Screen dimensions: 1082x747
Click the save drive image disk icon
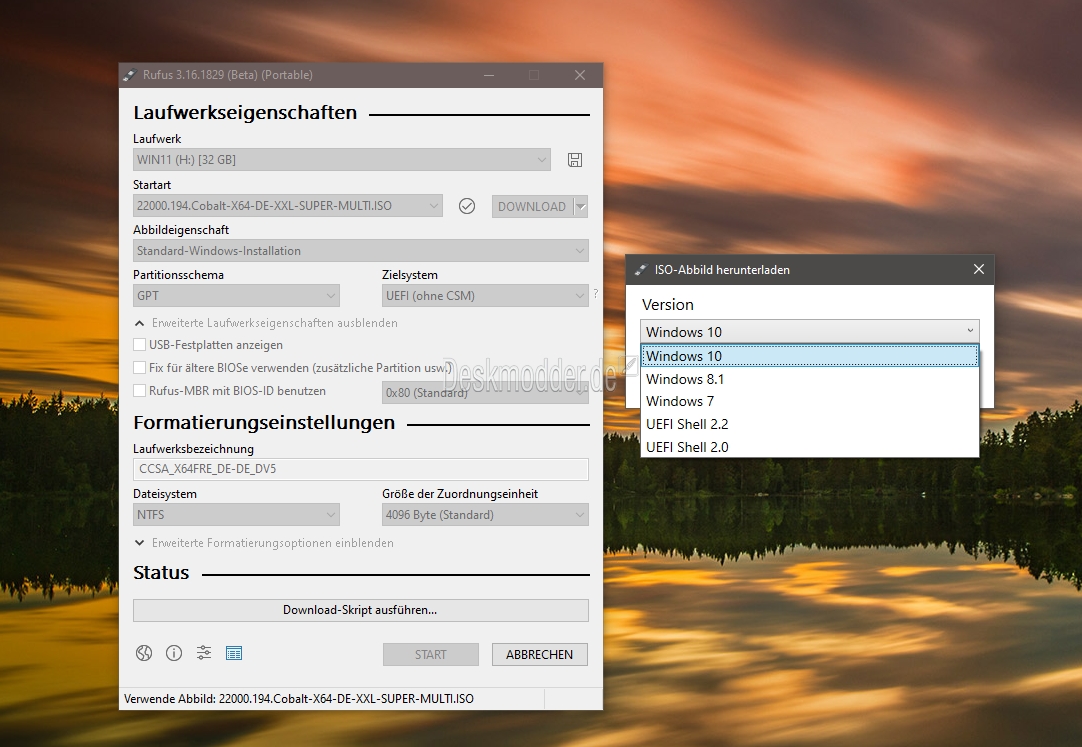pos(575,160)
